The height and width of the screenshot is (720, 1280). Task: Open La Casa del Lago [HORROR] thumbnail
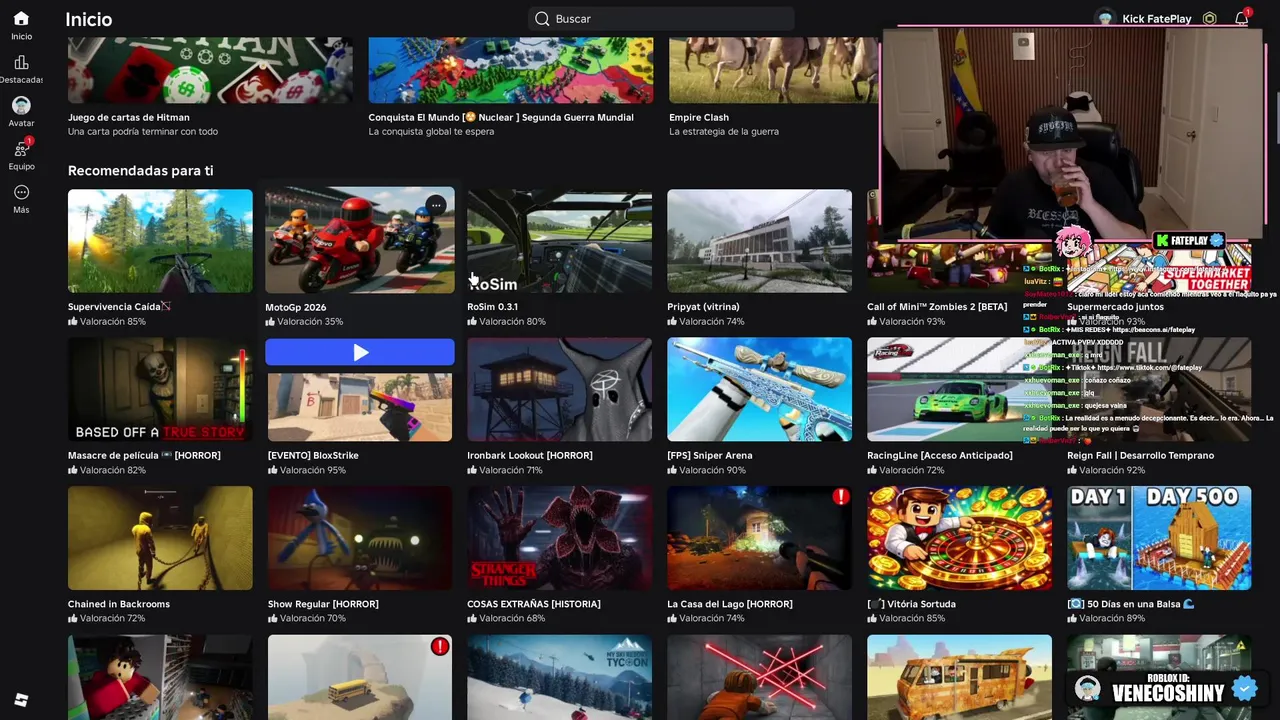[760, 538]
